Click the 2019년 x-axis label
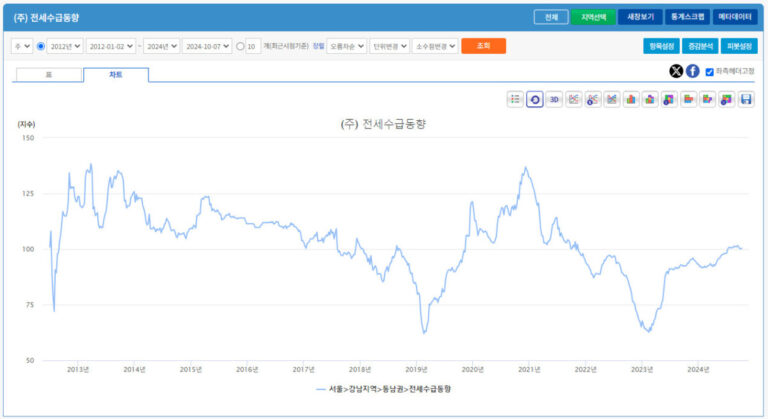The width and height of the screenshot is (768, 419). point(416,370)
